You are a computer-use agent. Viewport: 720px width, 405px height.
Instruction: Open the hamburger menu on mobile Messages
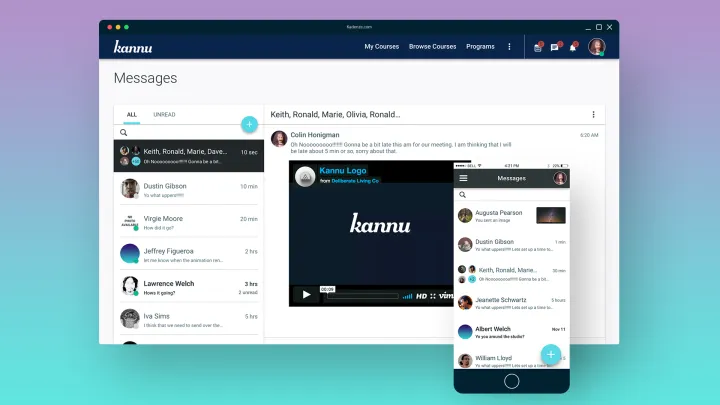pos(463,178)
